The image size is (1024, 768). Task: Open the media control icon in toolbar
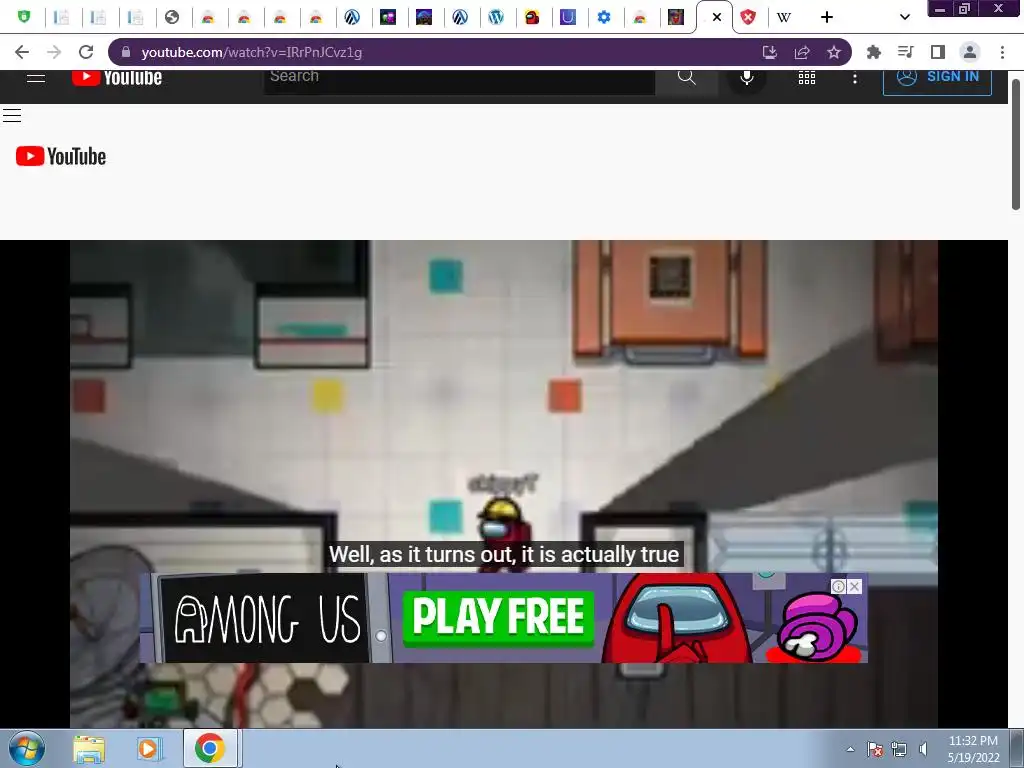tap(905, 52)
